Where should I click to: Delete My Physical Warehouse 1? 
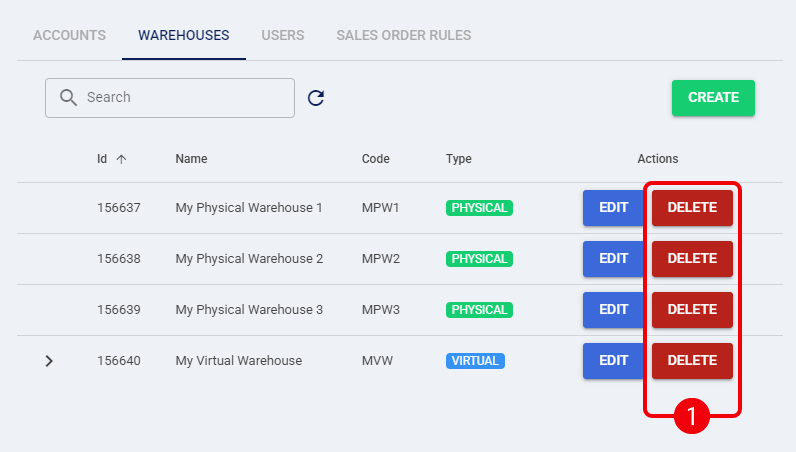pyautogui.click(x=692, y=208)
